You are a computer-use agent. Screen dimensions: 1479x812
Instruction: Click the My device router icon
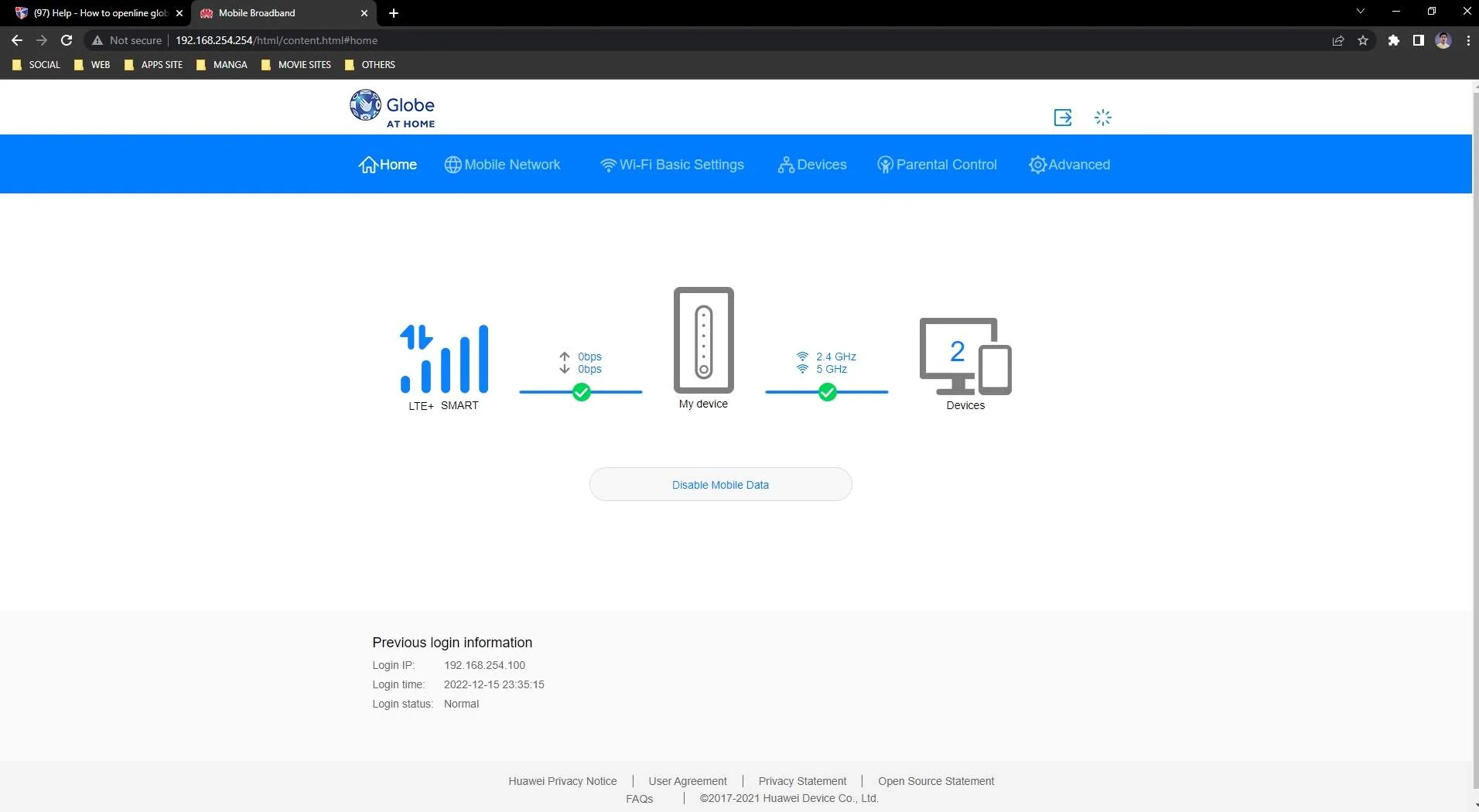(704, 340)
